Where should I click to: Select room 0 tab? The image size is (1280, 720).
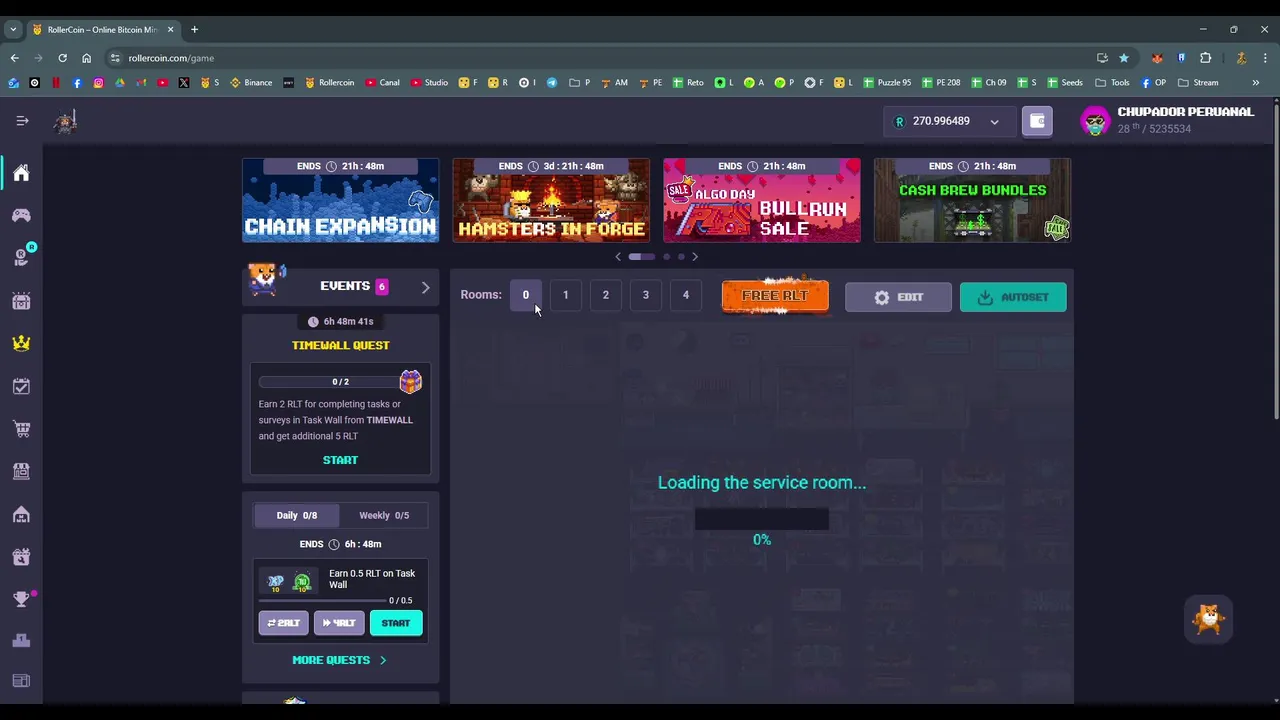pos(525,295)
